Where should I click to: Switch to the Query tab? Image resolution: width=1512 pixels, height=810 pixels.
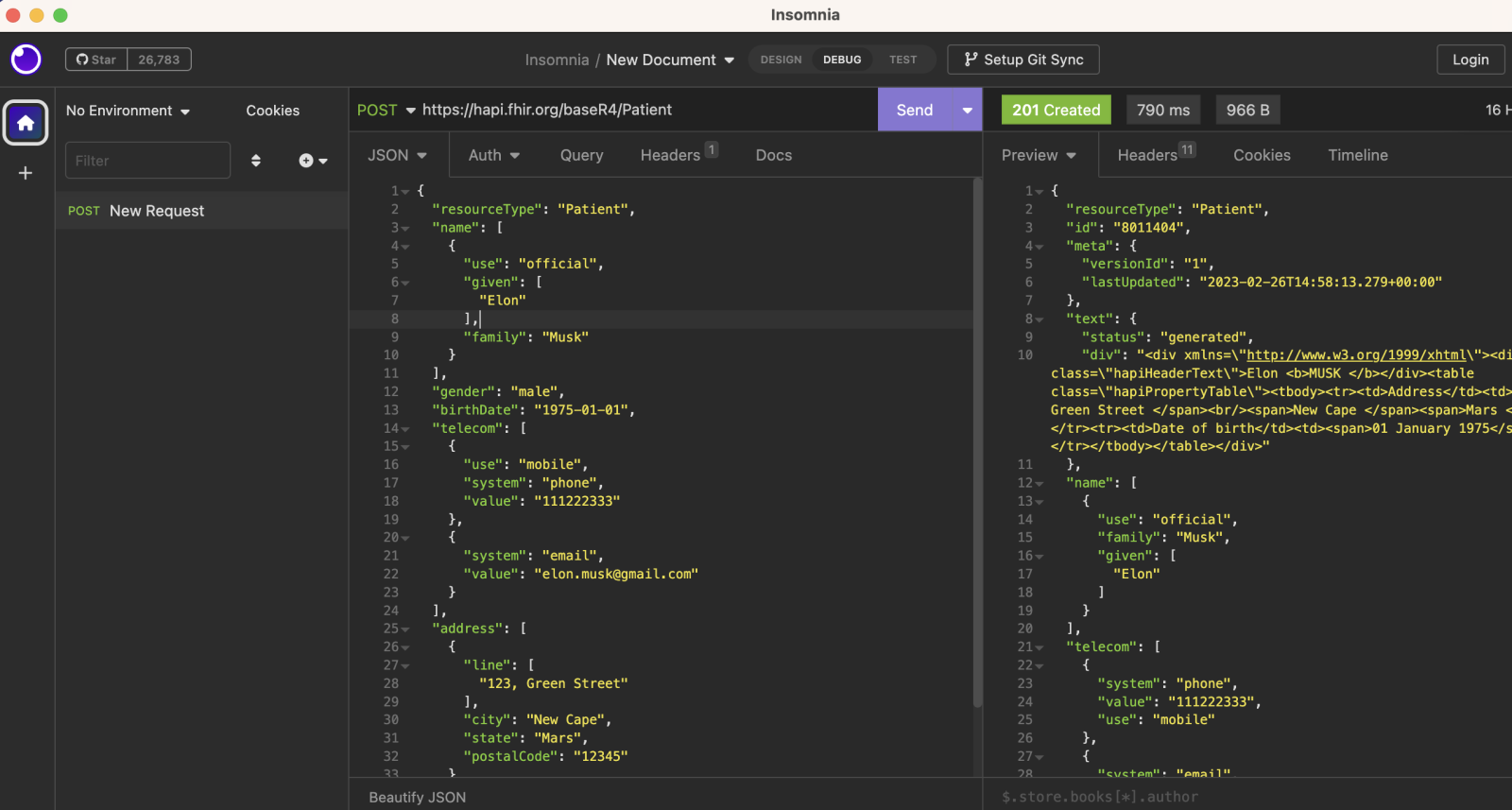tap(581, 155)
